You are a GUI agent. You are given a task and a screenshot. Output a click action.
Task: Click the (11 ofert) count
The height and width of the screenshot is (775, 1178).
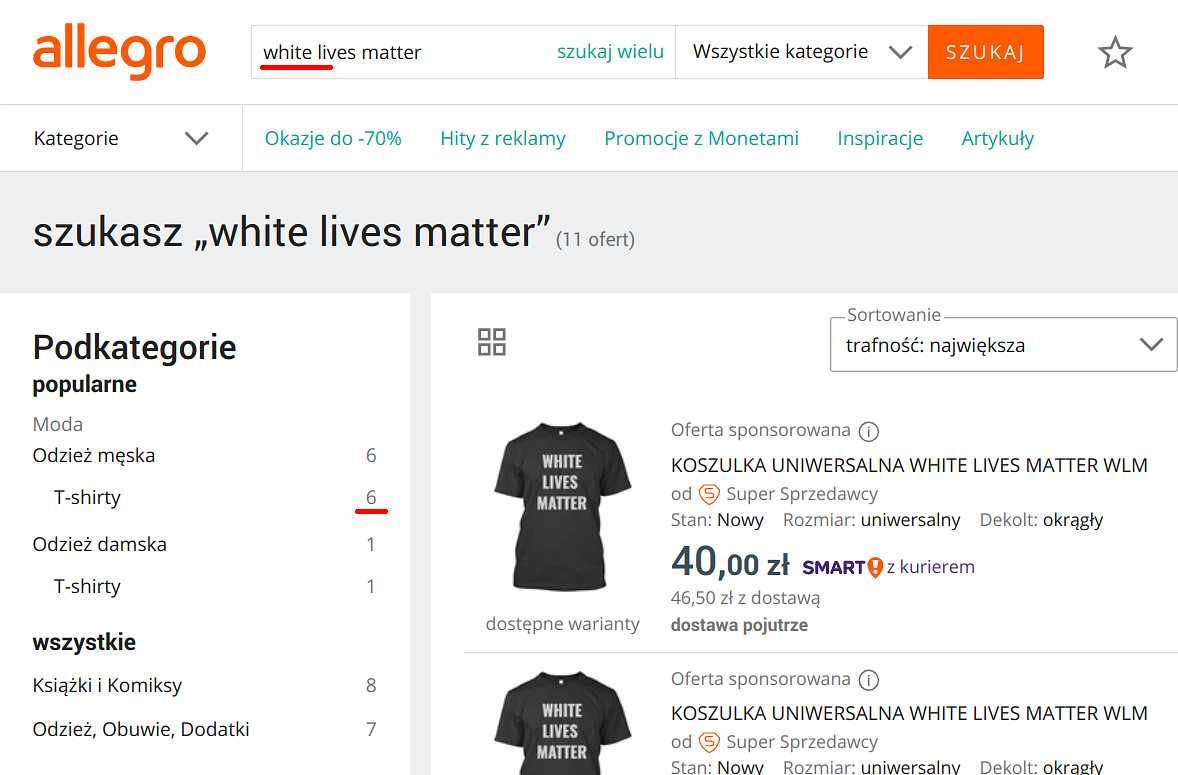pyautogui.click(x=595, y=240)
